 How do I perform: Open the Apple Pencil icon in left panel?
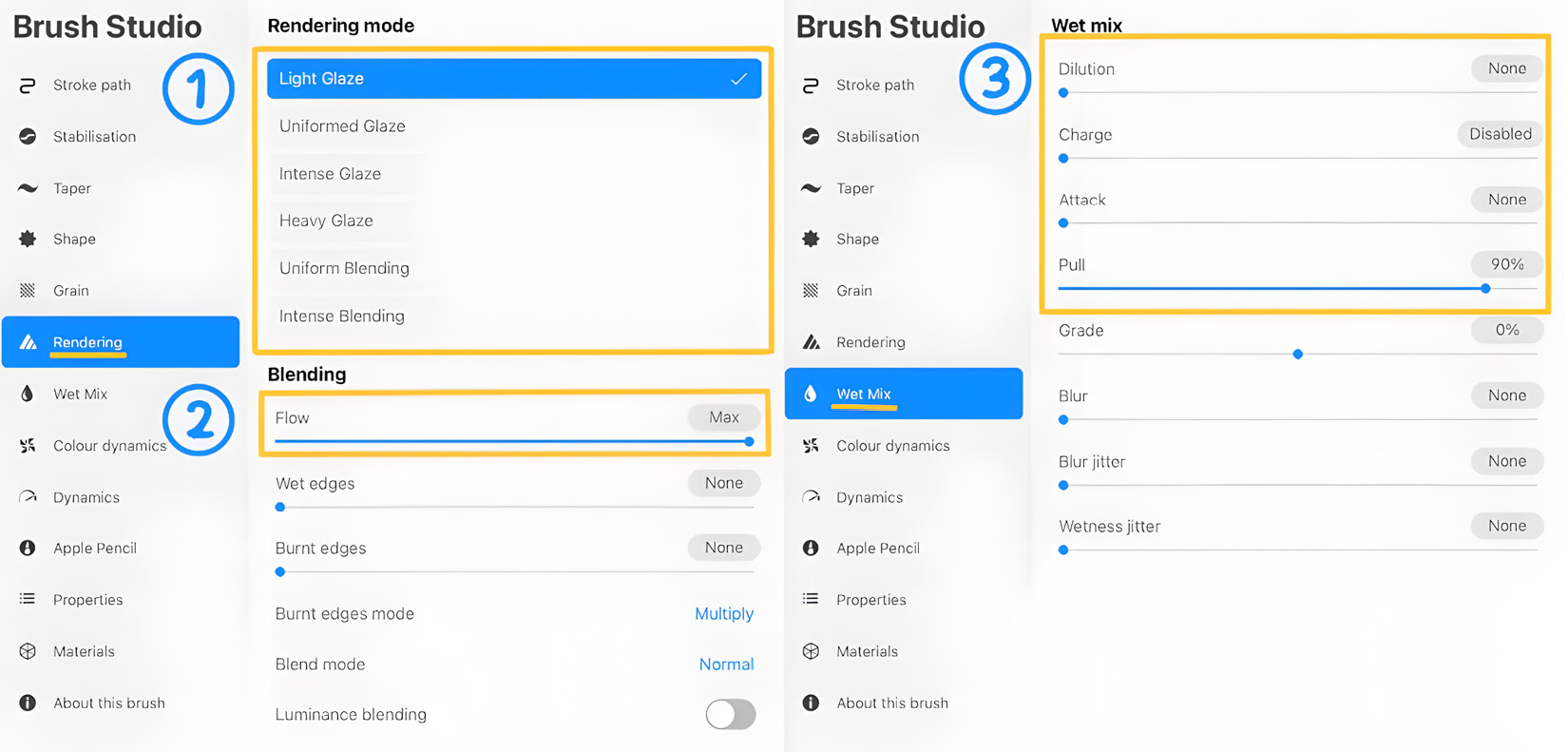point(28,549)
